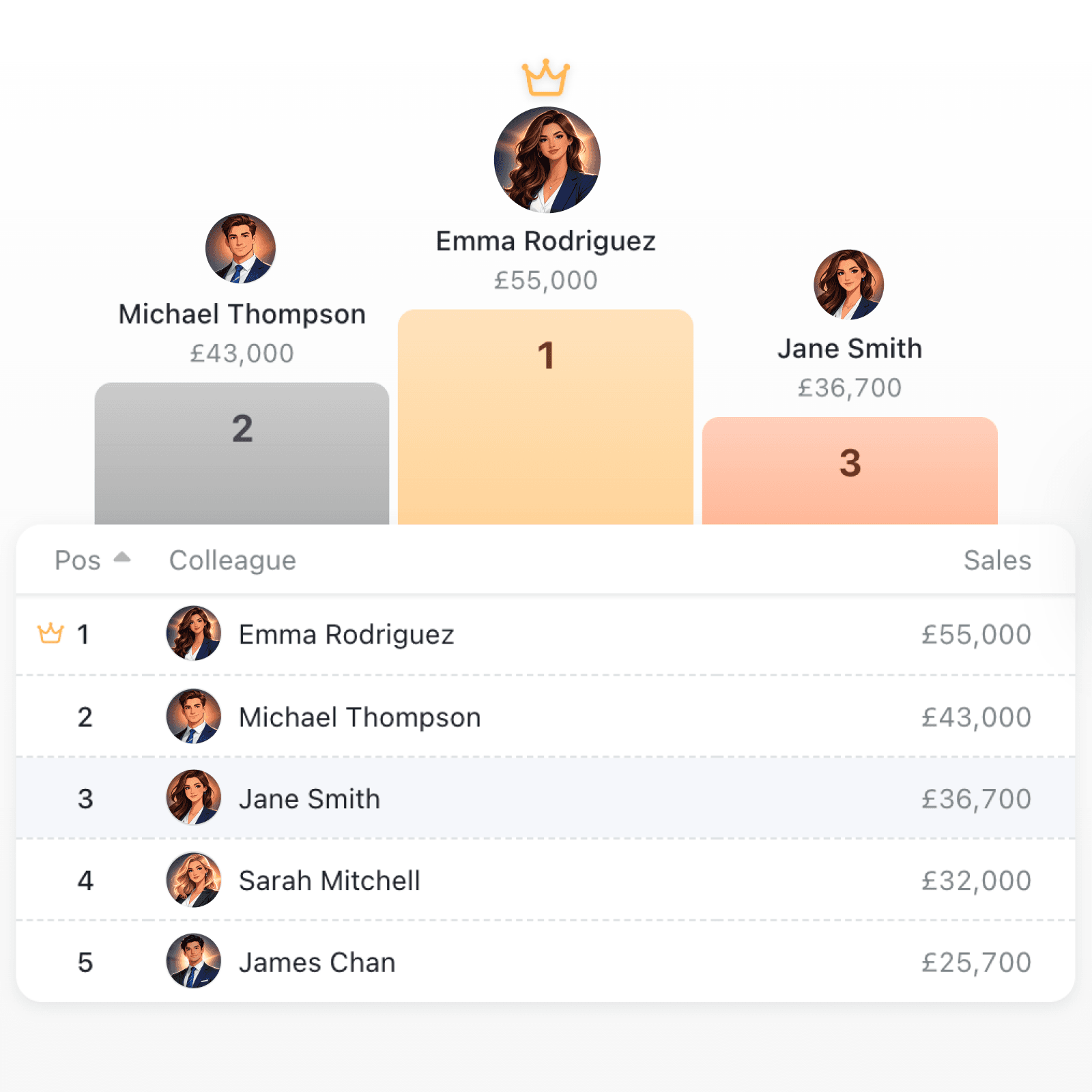The height and width of the screenshot is (1092, 1092).
Task: Select the Sales column header
Action: 997,560
